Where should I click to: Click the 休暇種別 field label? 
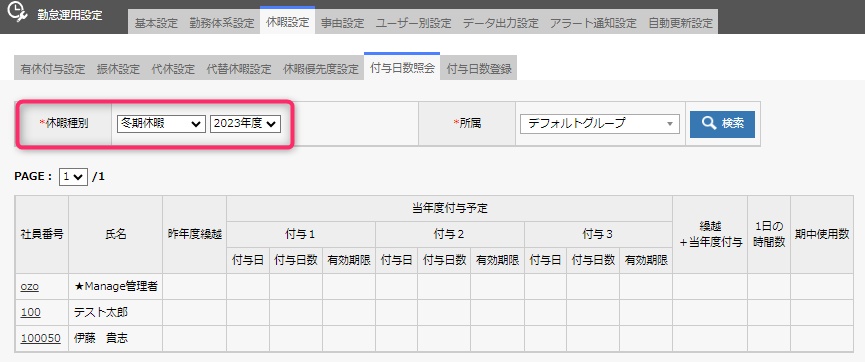point(63,124)
